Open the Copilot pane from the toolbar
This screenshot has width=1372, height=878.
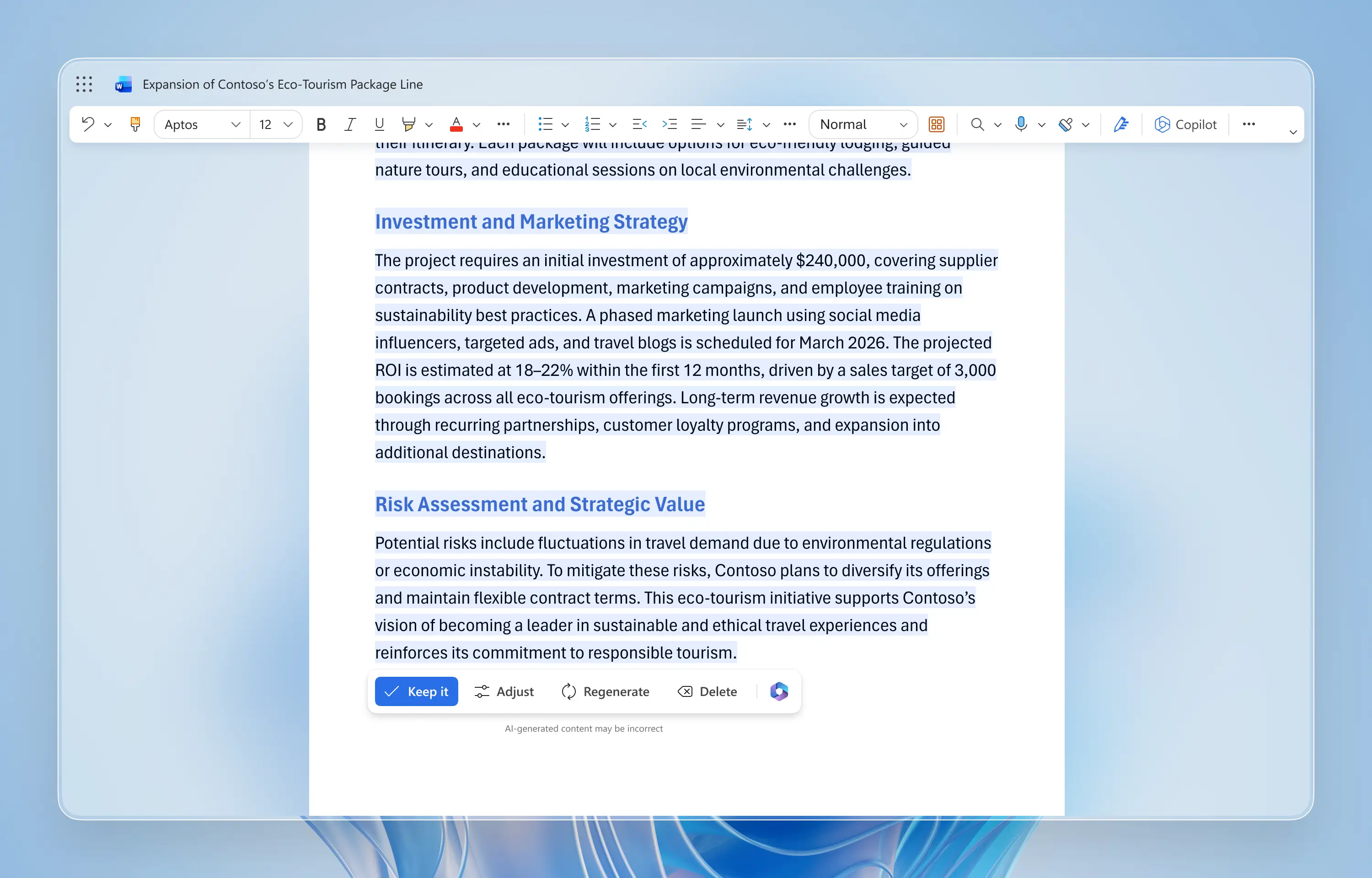click(1185, 124)
